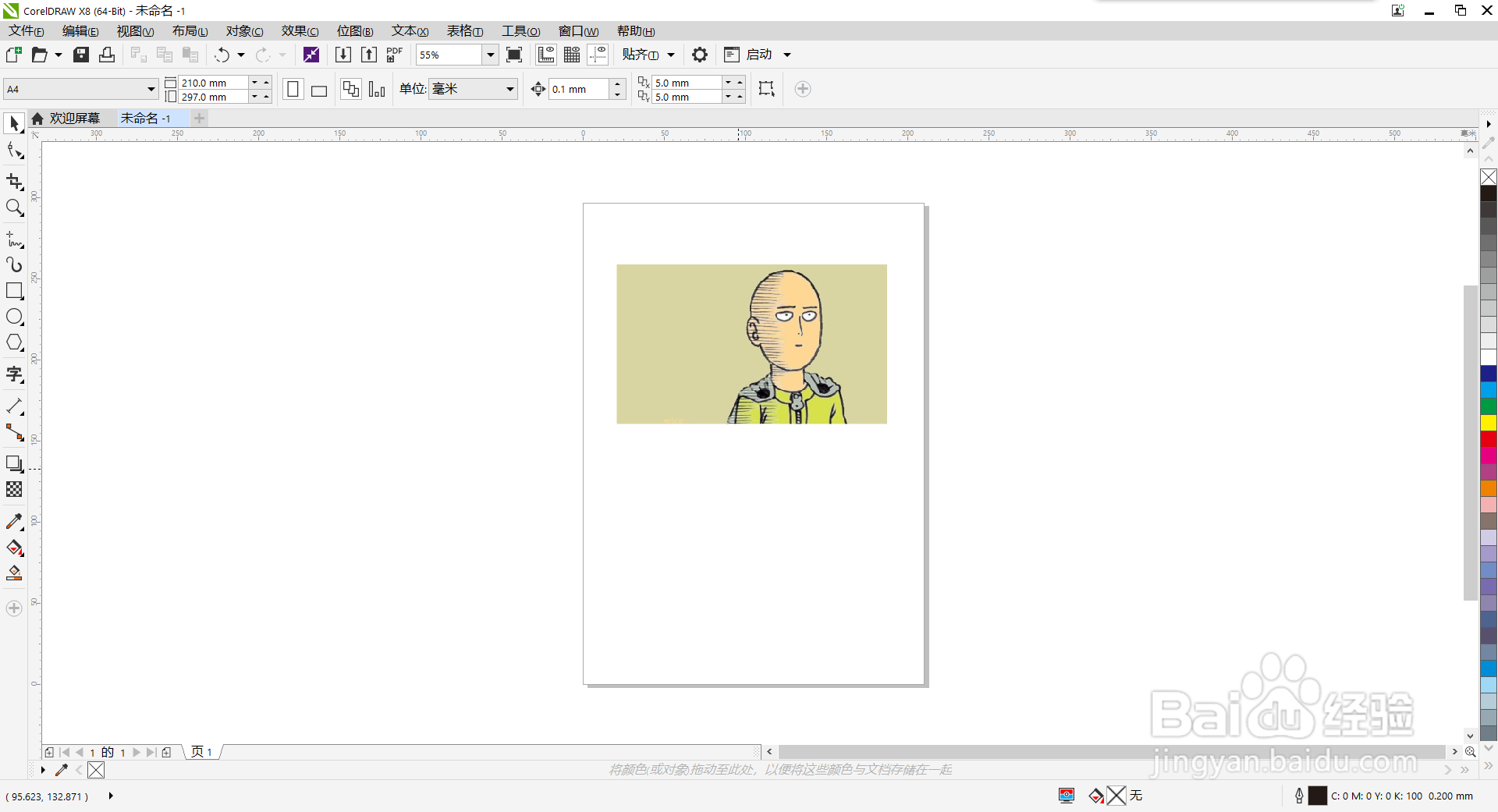The height and width of the screenshot is (812, 1498).
Task: Click the yellow color swatch
Action: coord(1489,423)
